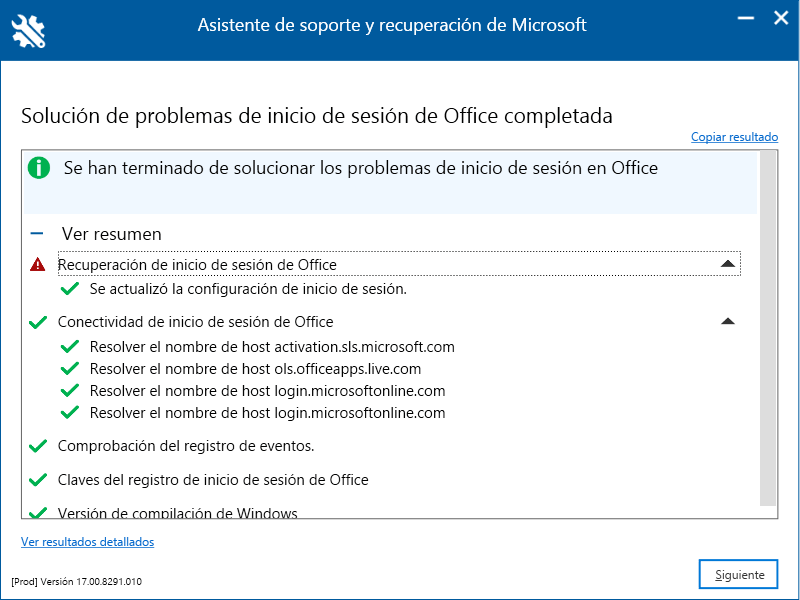Click 'Copiar resultado' link
Screen dimensions: 800x600
(x=734, y=137)
